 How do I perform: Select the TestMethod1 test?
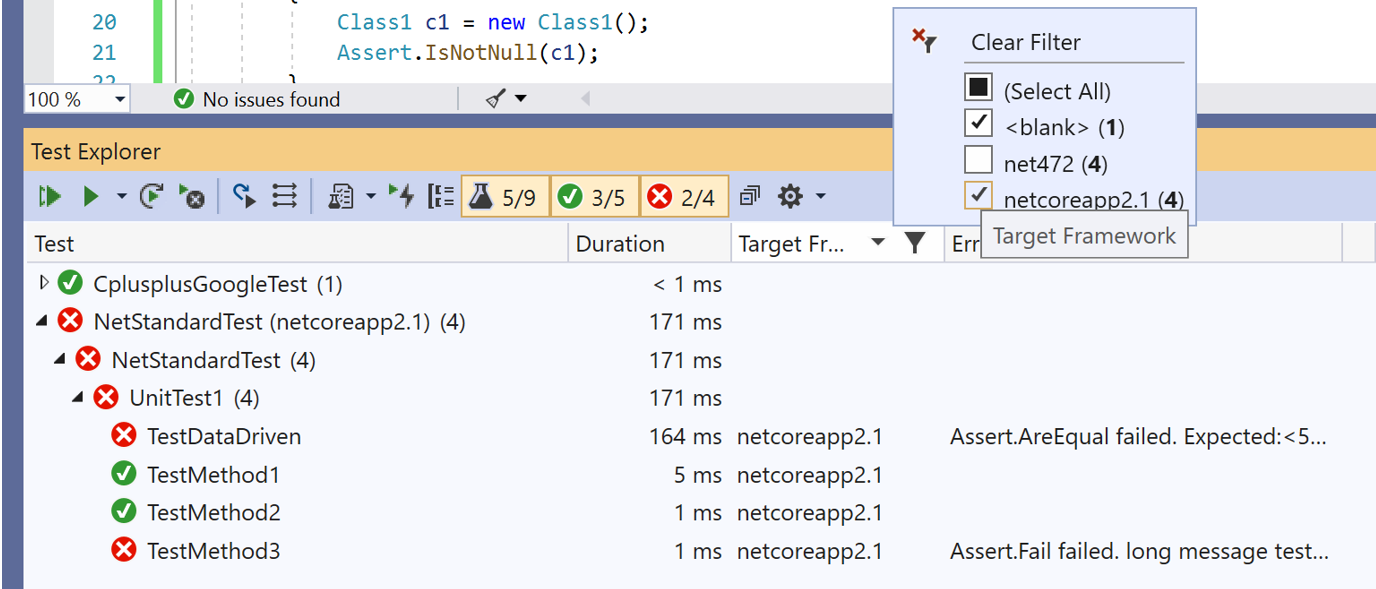(x=213, y=474)
